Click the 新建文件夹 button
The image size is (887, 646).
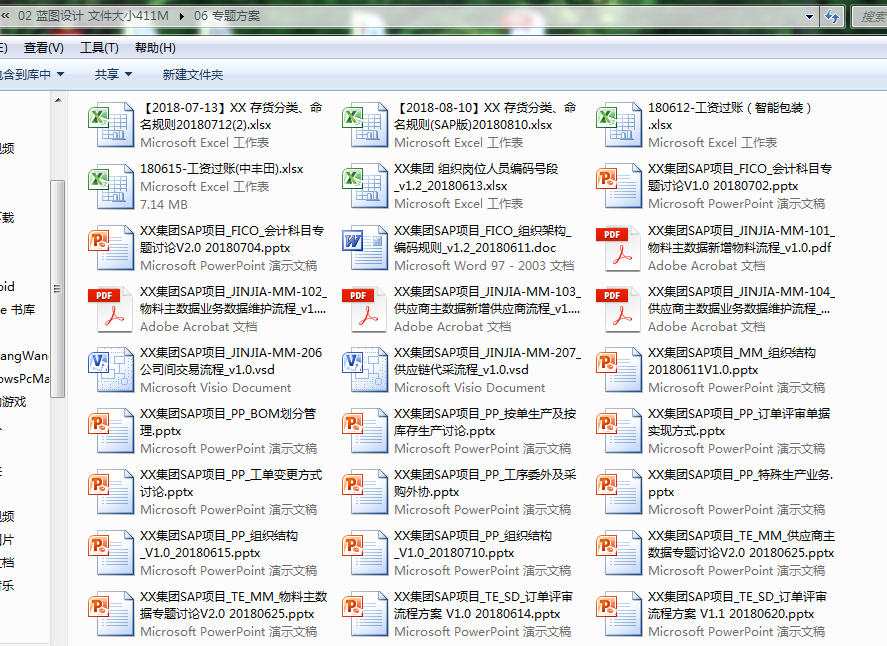pyautogui.click(x=192, y=75)
